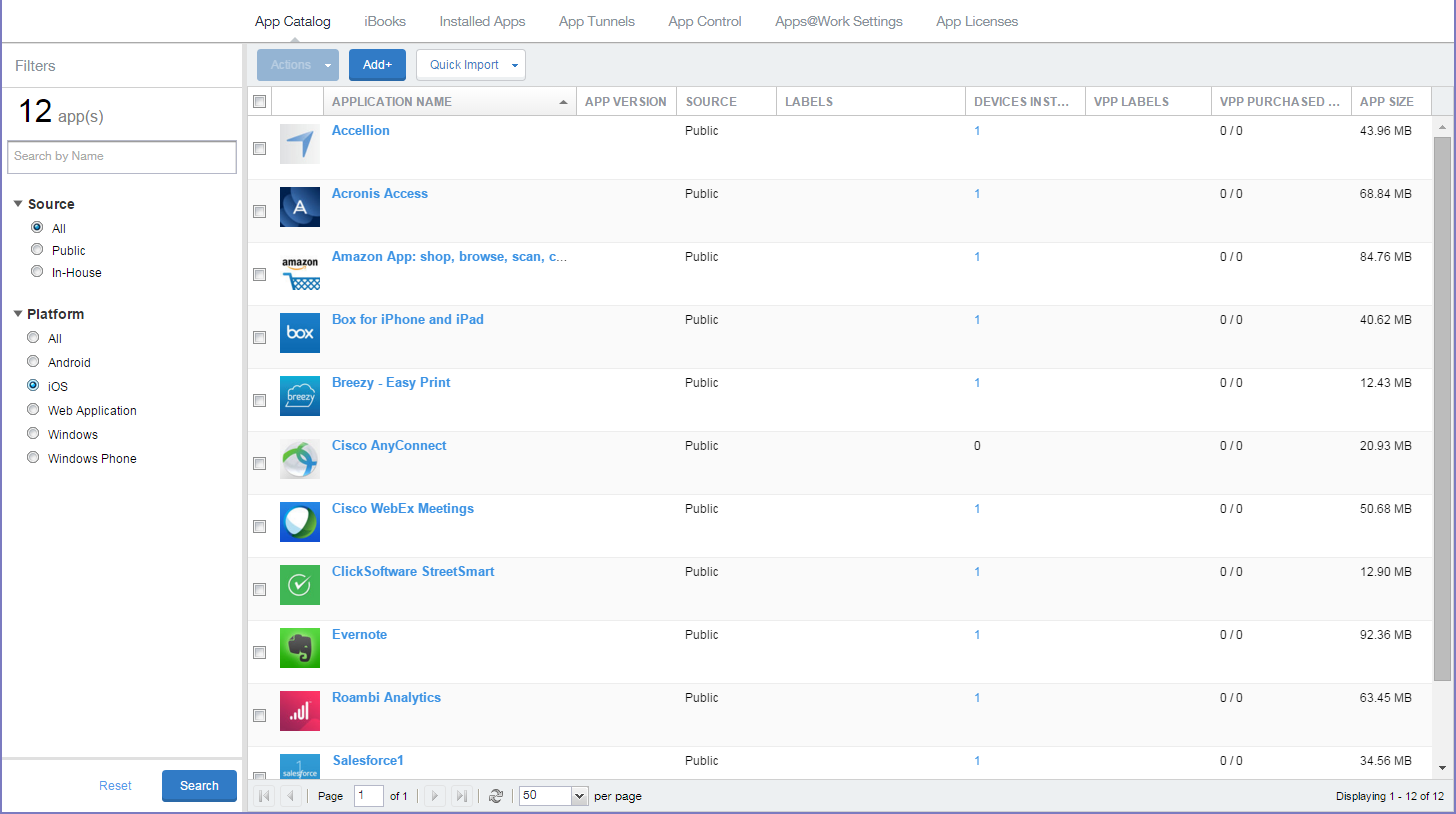The width and height of the screenshot is (1456, 814).
Task: Open the Breezy - Easy Print link
Action: click(x=391, y=383)
